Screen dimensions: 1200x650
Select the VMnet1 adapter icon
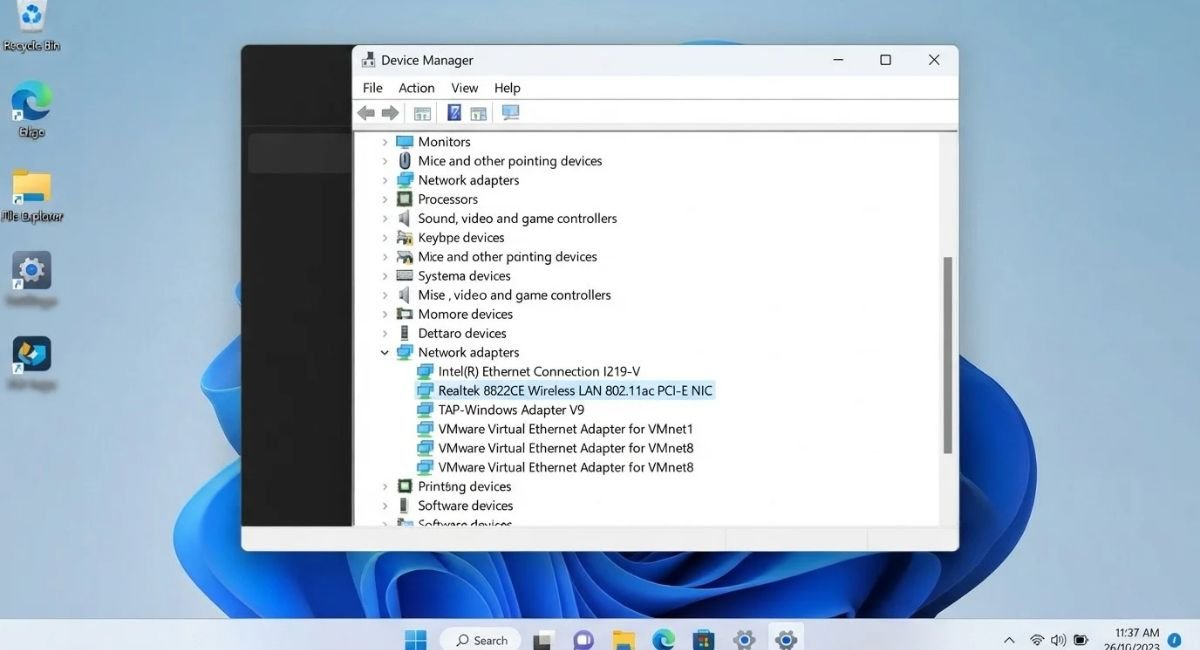click(425, 429)
